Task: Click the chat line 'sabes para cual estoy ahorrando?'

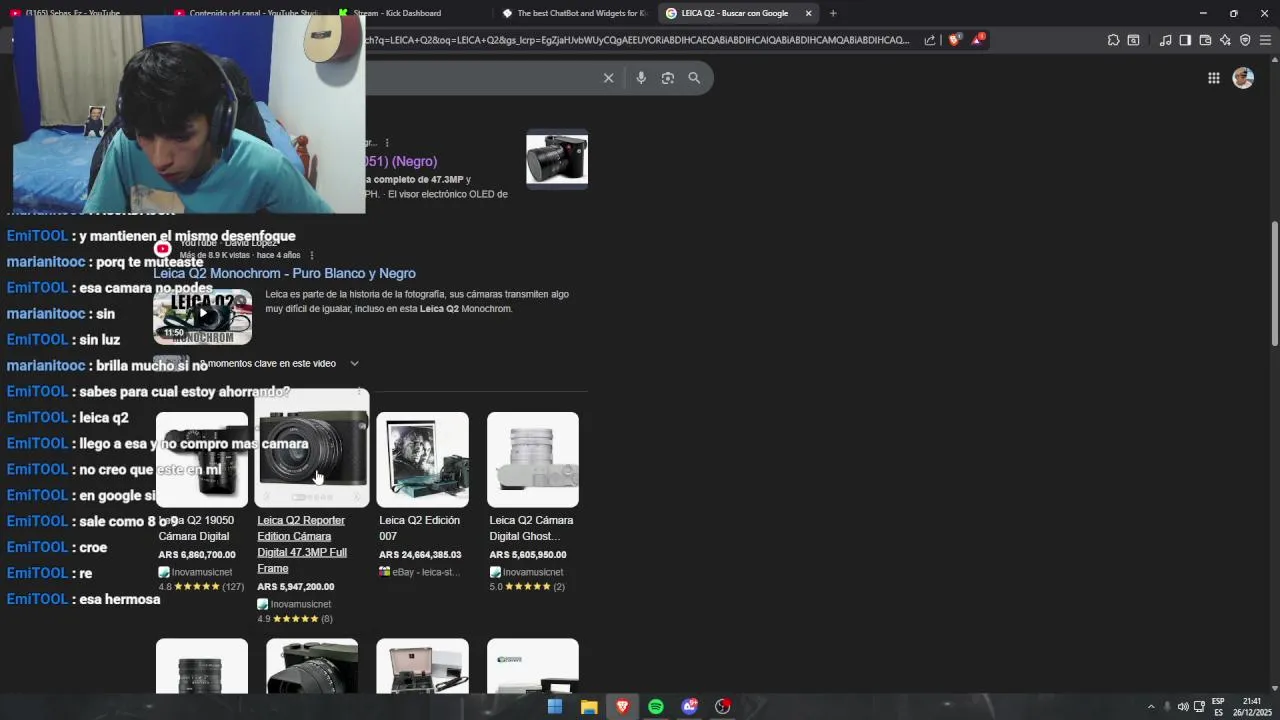Action: click(184, 391)
